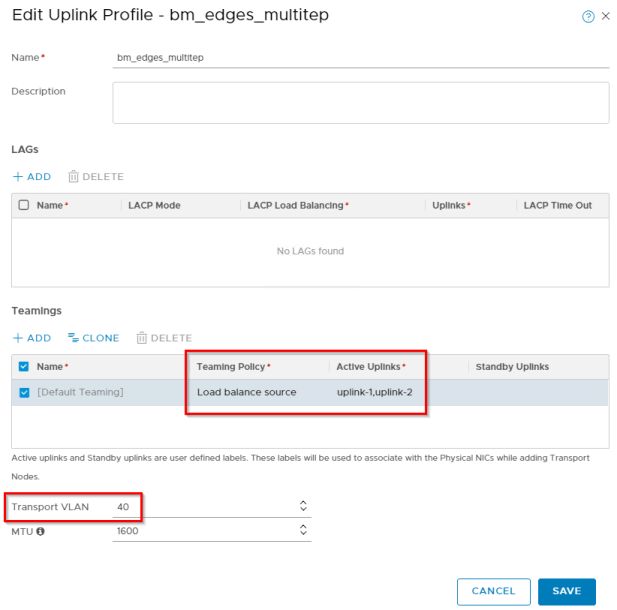Image resolution: width=617 pixels, height=610 pixels.
Task: Close the Edit Uplink Profile dialog
Action: click(x=605, y=17)
